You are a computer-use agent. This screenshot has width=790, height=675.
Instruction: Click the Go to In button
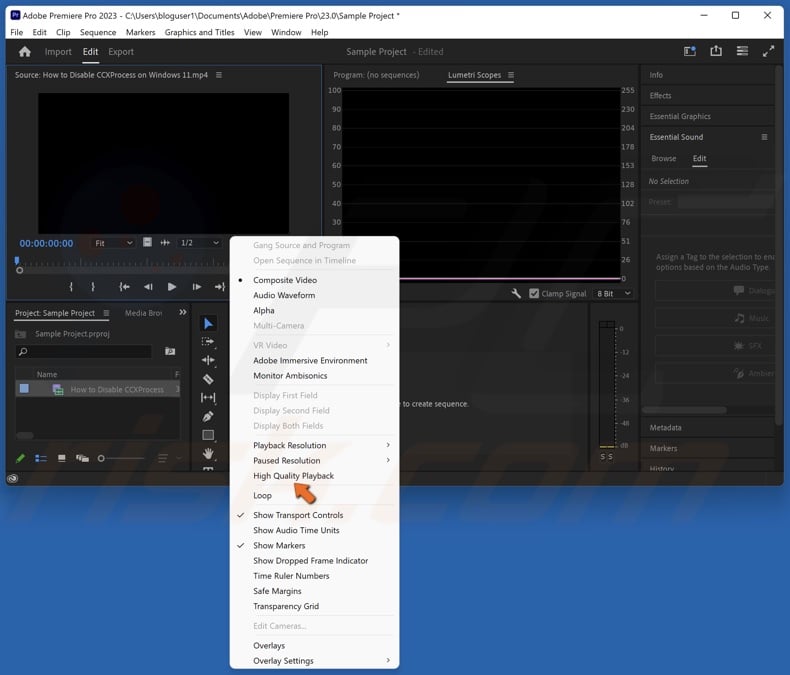pyautogui.click(x=124, y=287)
